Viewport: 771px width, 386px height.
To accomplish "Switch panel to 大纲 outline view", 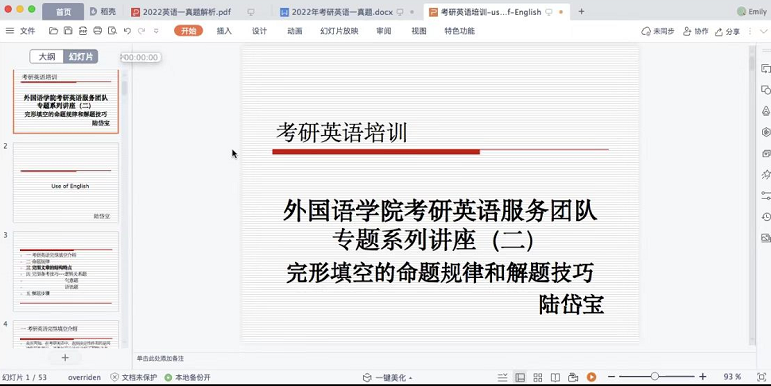I will tap(47, 57).
